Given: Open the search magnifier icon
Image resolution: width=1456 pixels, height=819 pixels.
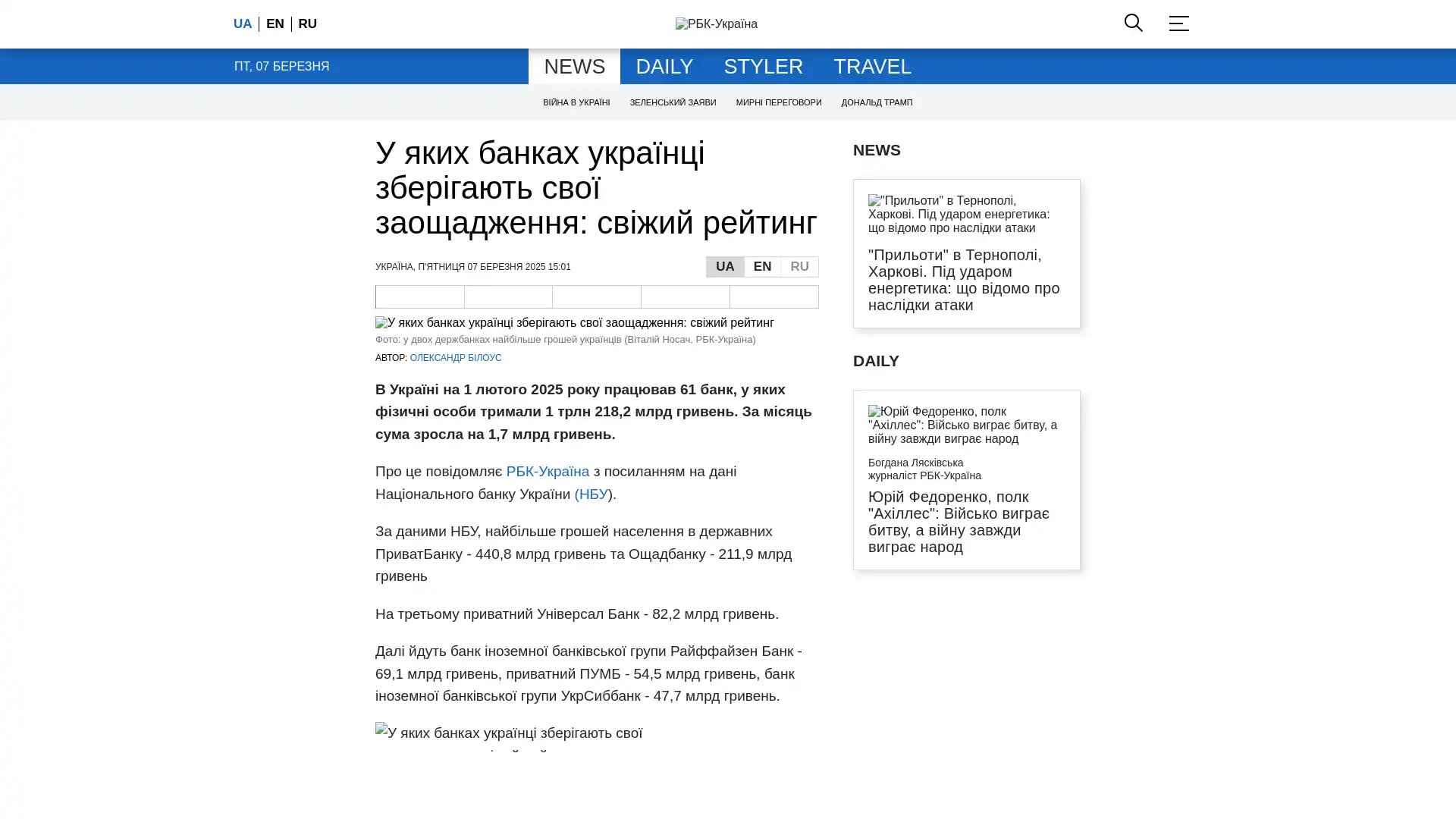Looking at the screenshot, I should tap(1133, 23).
